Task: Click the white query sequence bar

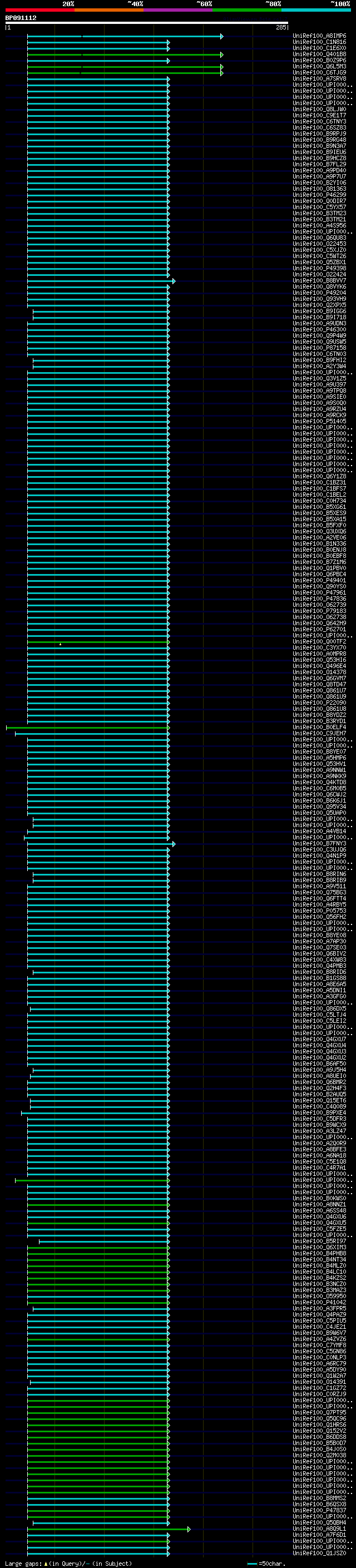Action: coord(147,23)
